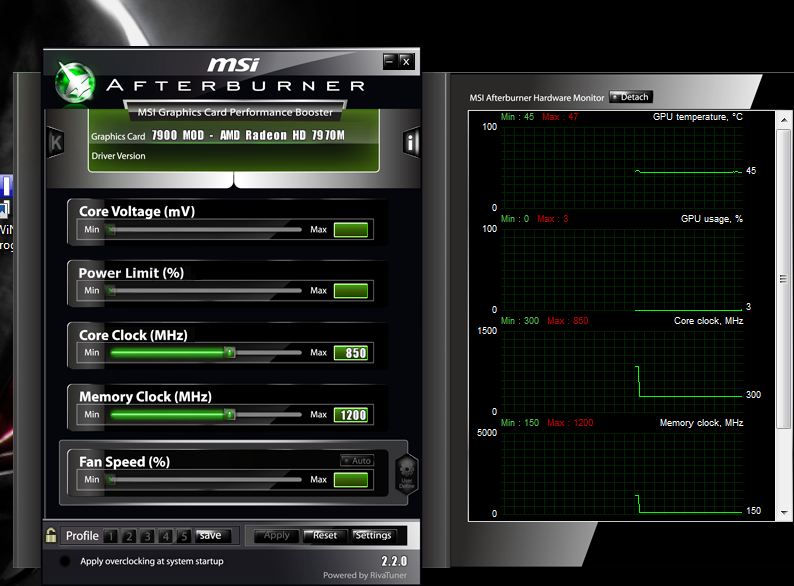The height and width of the screenshot is (586, 794).
Task: Click the Memory Clock value field 1200
Action: point(351,415)
